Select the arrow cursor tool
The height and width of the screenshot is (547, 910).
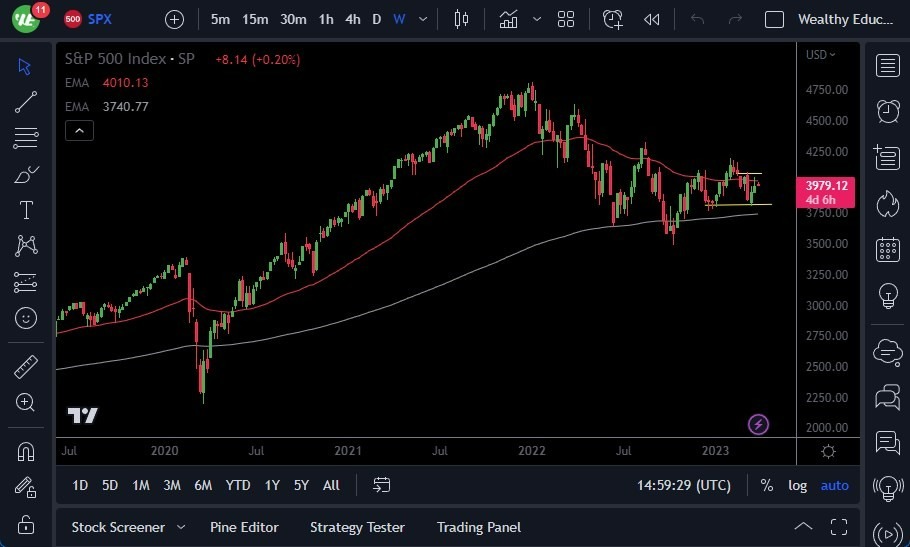click(x=24, y=66)
